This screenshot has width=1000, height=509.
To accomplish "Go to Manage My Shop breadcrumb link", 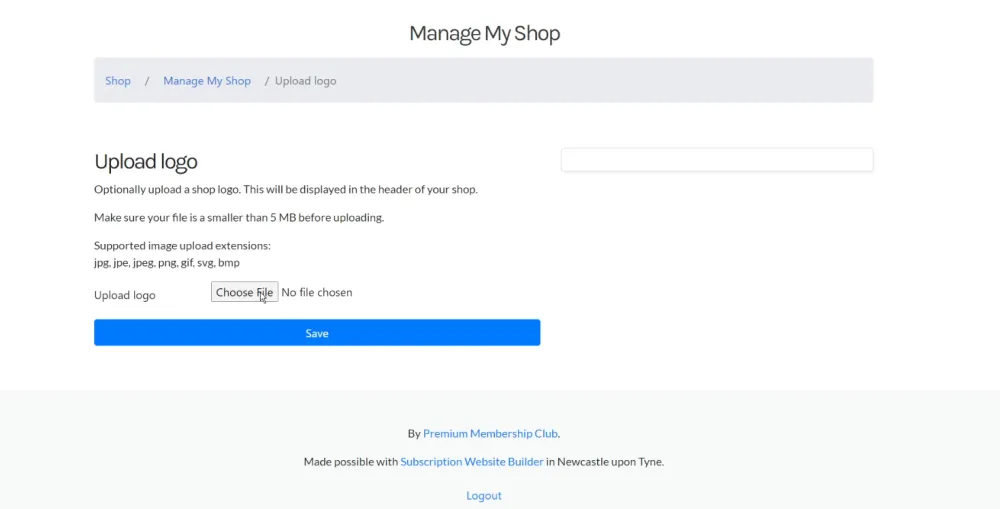I will click(x=207, y=81).
